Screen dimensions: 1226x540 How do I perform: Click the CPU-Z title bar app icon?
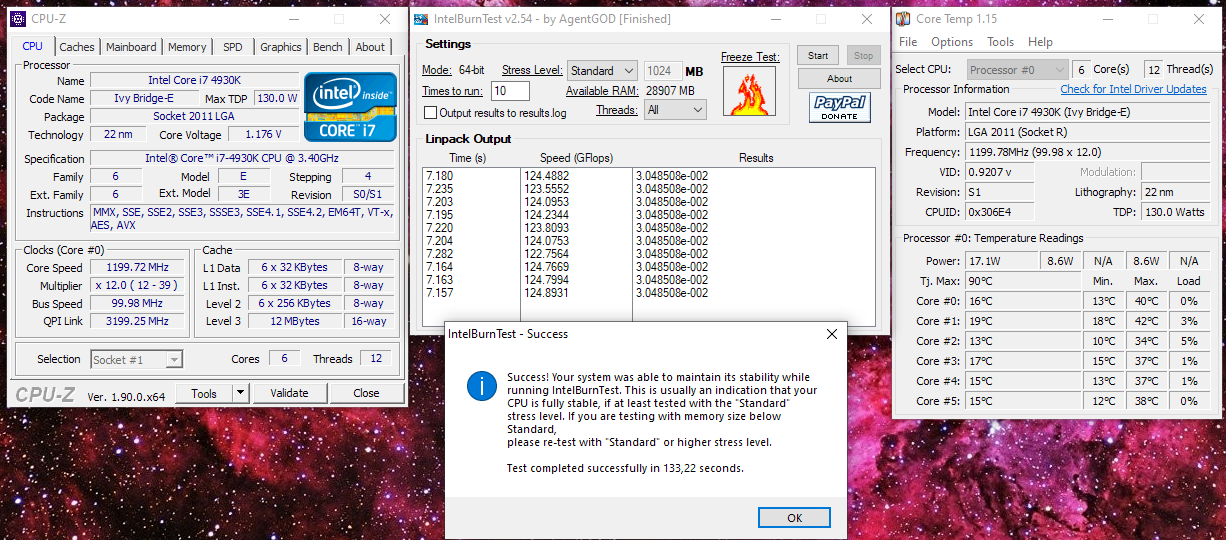(18, 19)
